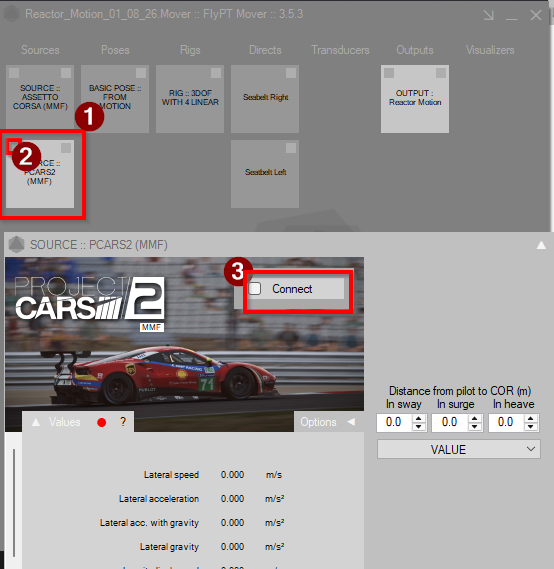The width and height of the screenshot is (554, 569).
Task: Select the Seatbelt Left direct module
Action: coord(265,174)
